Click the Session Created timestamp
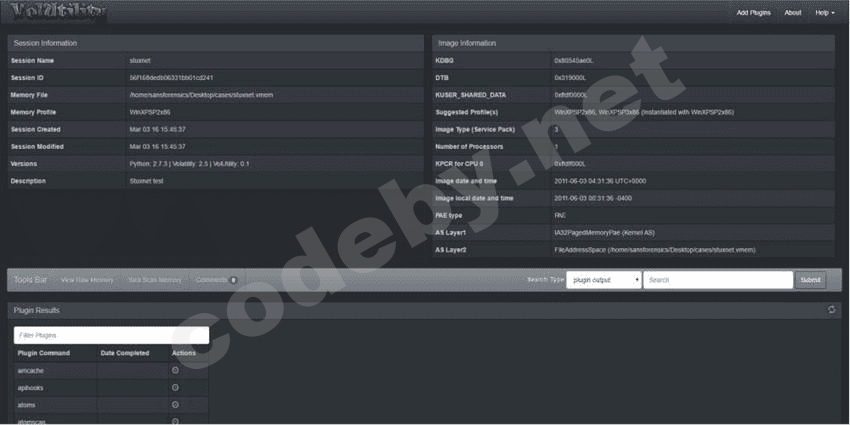850x425 pixels. tap(157, 130)
